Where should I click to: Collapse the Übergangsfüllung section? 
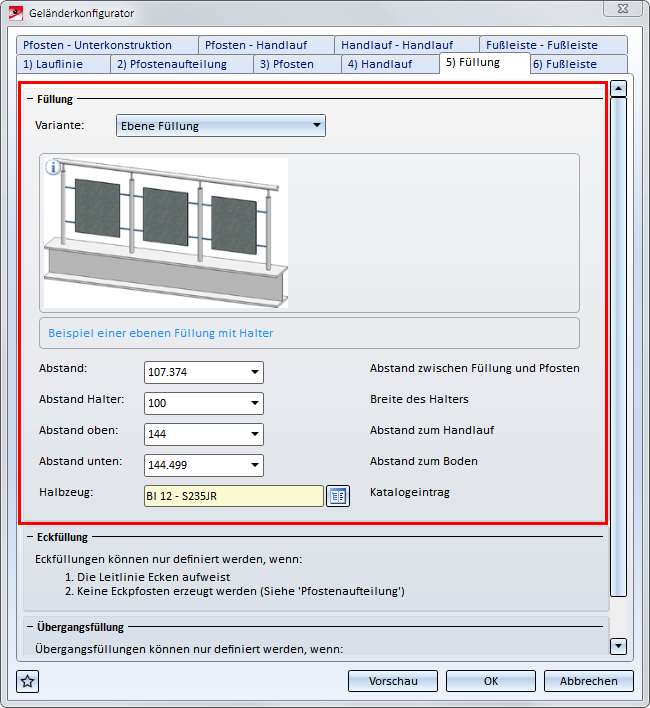tap(30, 627)
